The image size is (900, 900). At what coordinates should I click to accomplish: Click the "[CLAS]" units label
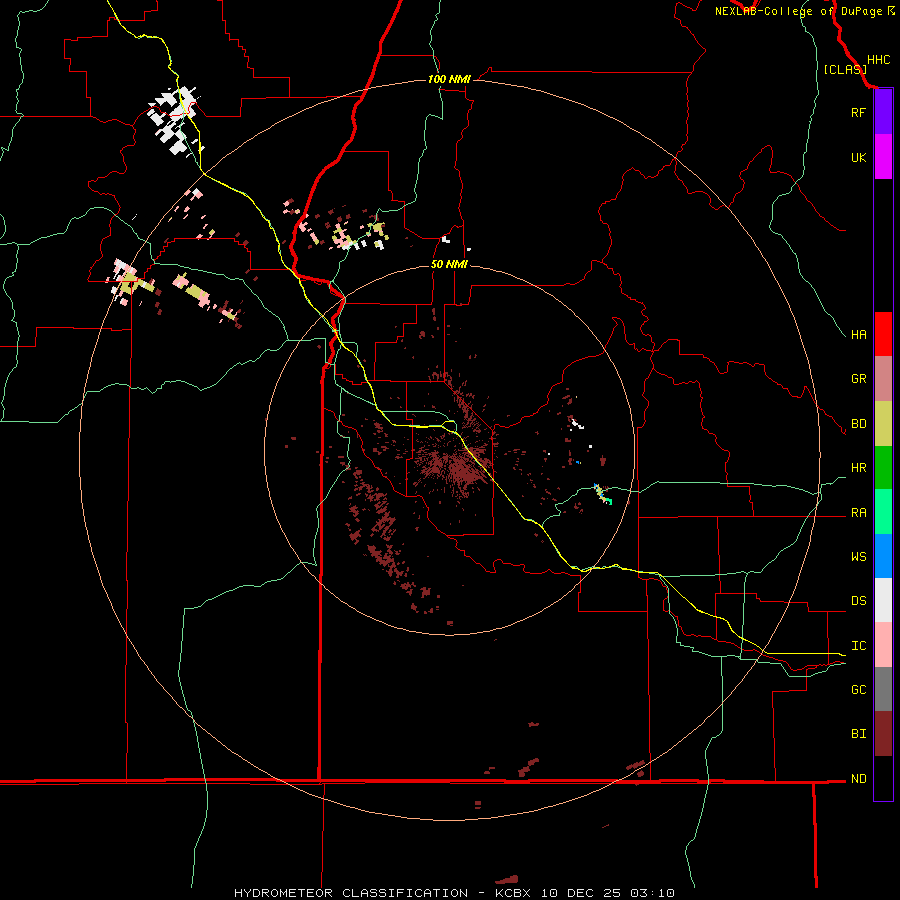tap(845, 69)
